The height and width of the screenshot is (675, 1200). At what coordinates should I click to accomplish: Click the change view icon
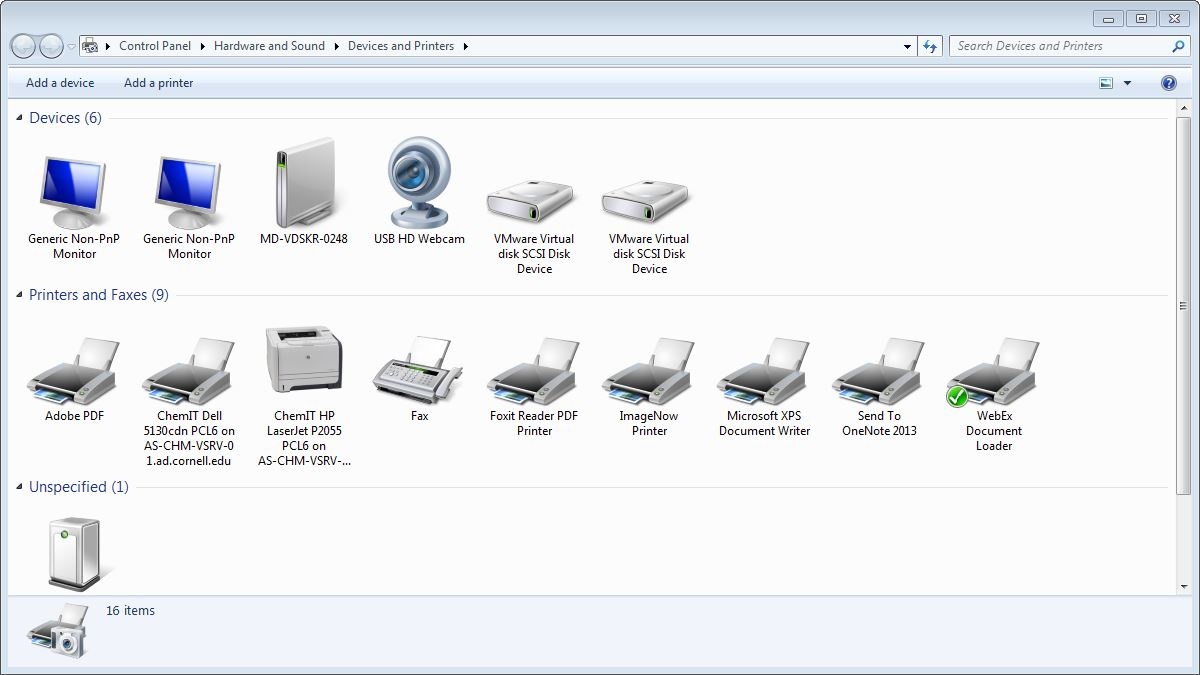[1106, 83]
